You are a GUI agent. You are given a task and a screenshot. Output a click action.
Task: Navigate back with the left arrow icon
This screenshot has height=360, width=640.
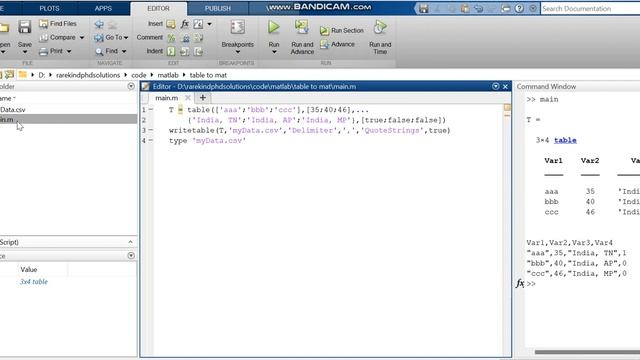[99, 24]
